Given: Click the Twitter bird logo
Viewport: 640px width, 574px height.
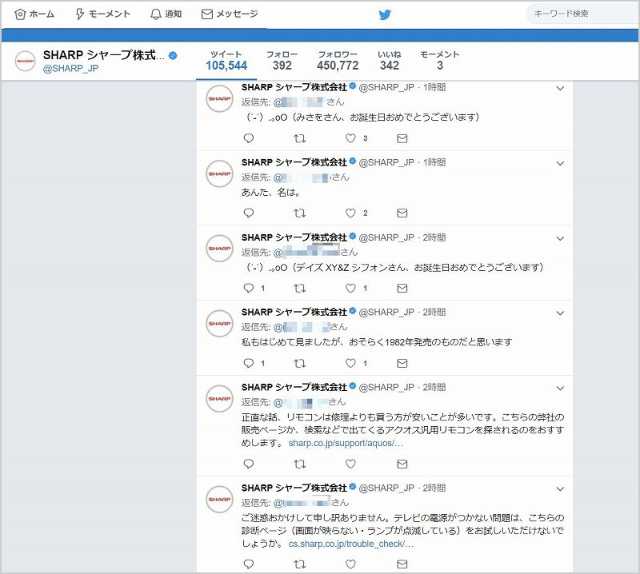Looking at the screenshot, I should pos(385,14).
